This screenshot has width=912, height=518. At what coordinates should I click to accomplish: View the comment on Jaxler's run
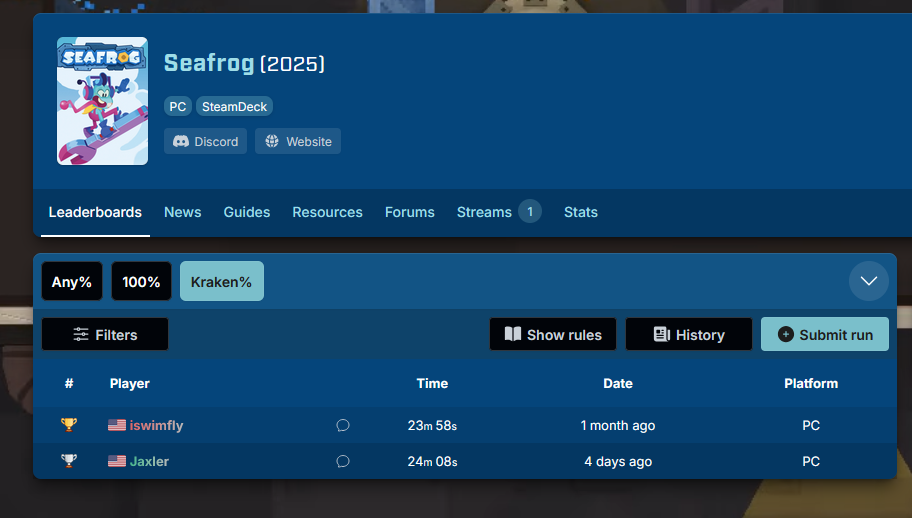pyautogui.click(x=343, y=462)
